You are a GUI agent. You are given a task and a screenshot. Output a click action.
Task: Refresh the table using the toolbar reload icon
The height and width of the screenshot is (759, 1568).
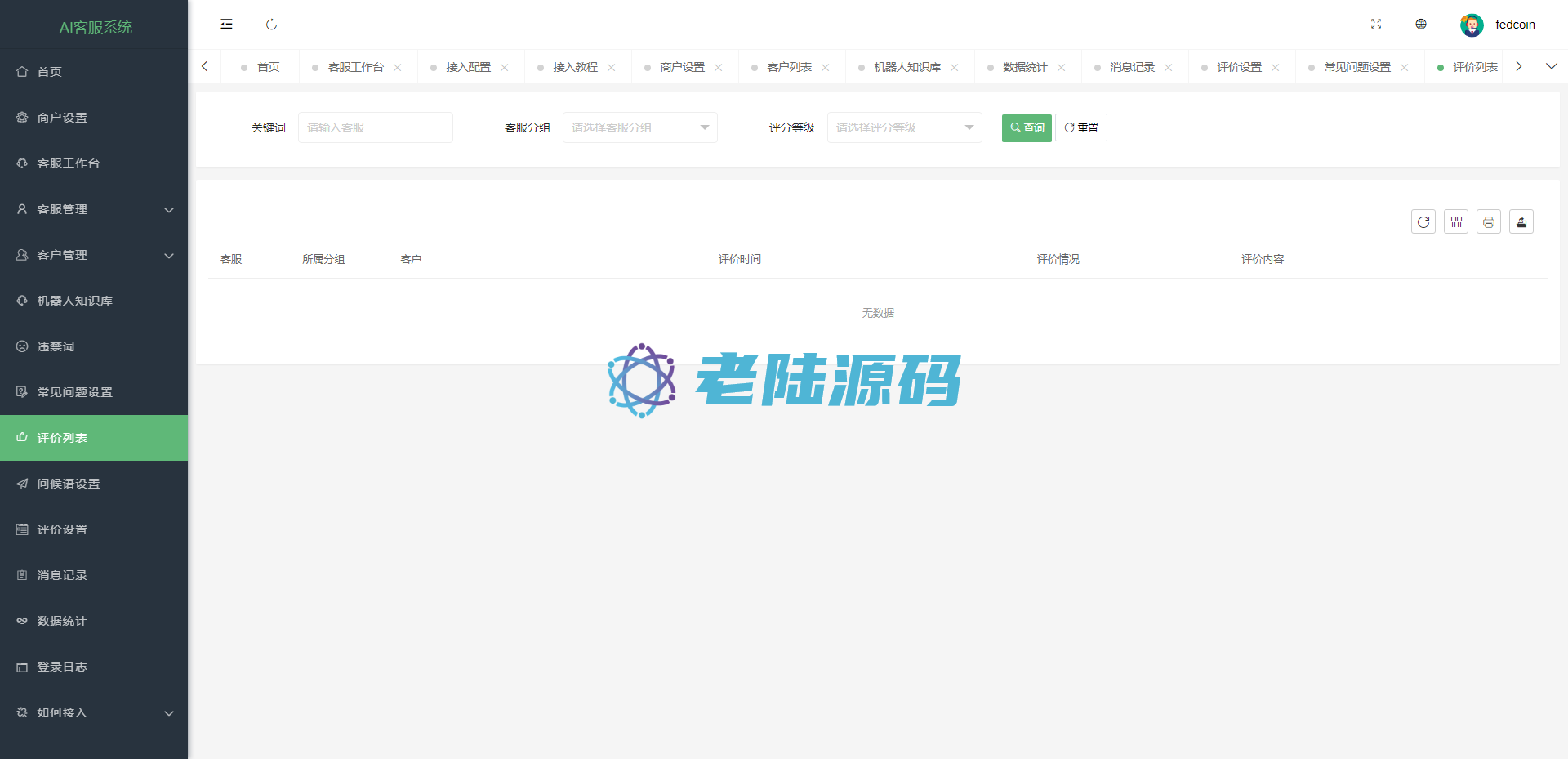click(x=1423, y=222)
